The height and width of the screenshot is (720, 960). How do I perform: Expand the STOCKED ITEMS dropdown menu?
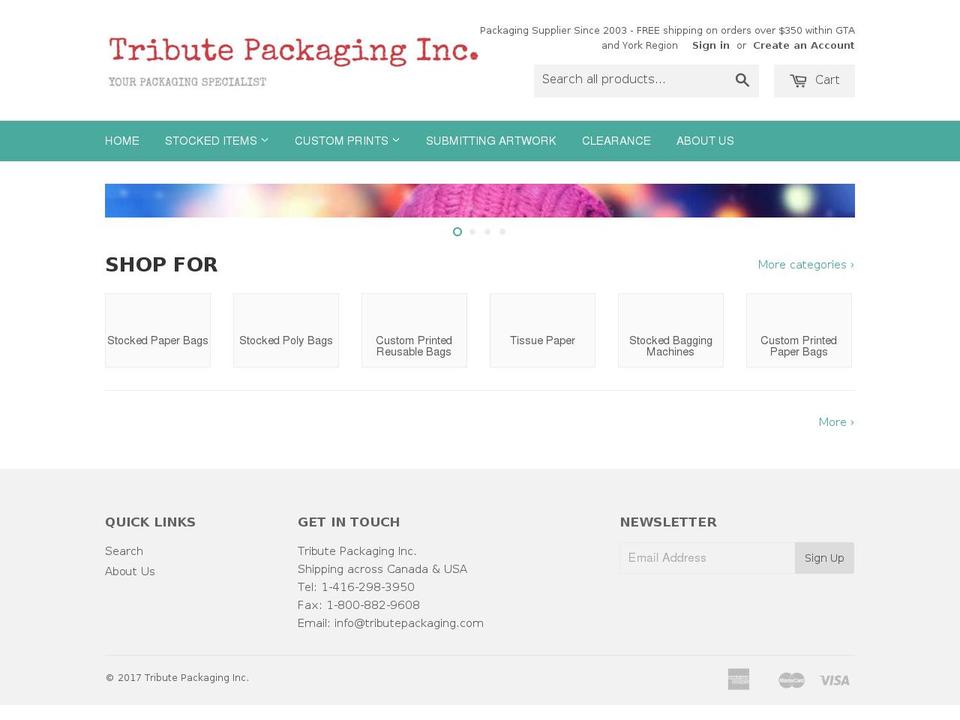216,140
